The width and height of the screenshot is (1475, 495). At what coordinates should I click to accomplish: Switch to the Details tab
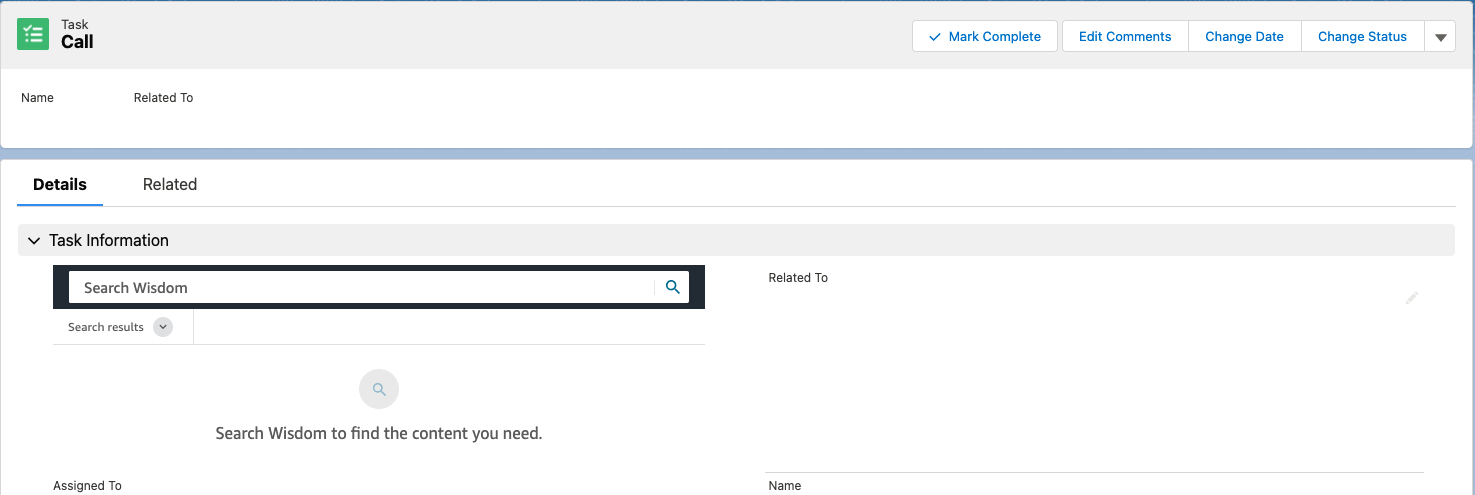pyautogui.click(x=60, y=184)
